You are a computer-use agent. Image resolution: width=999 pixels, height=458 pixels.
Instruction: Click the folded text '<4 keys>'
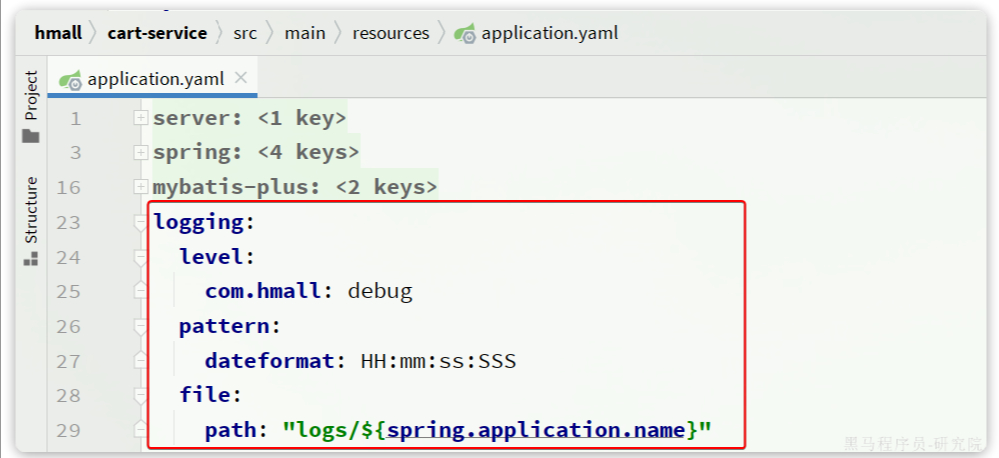point(308,152)
